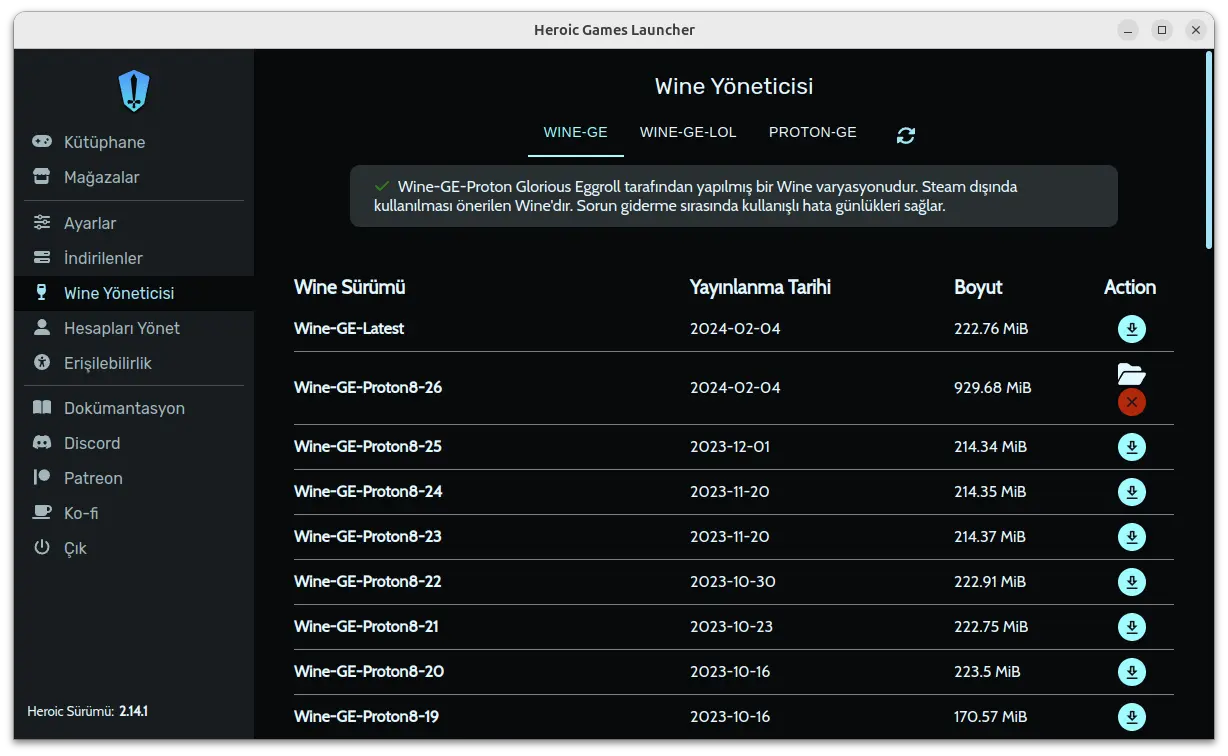The height and width of the screenshot is (756, 1228).
Task: Click the 223.5 MiB size value
Action: pos(987,671)
